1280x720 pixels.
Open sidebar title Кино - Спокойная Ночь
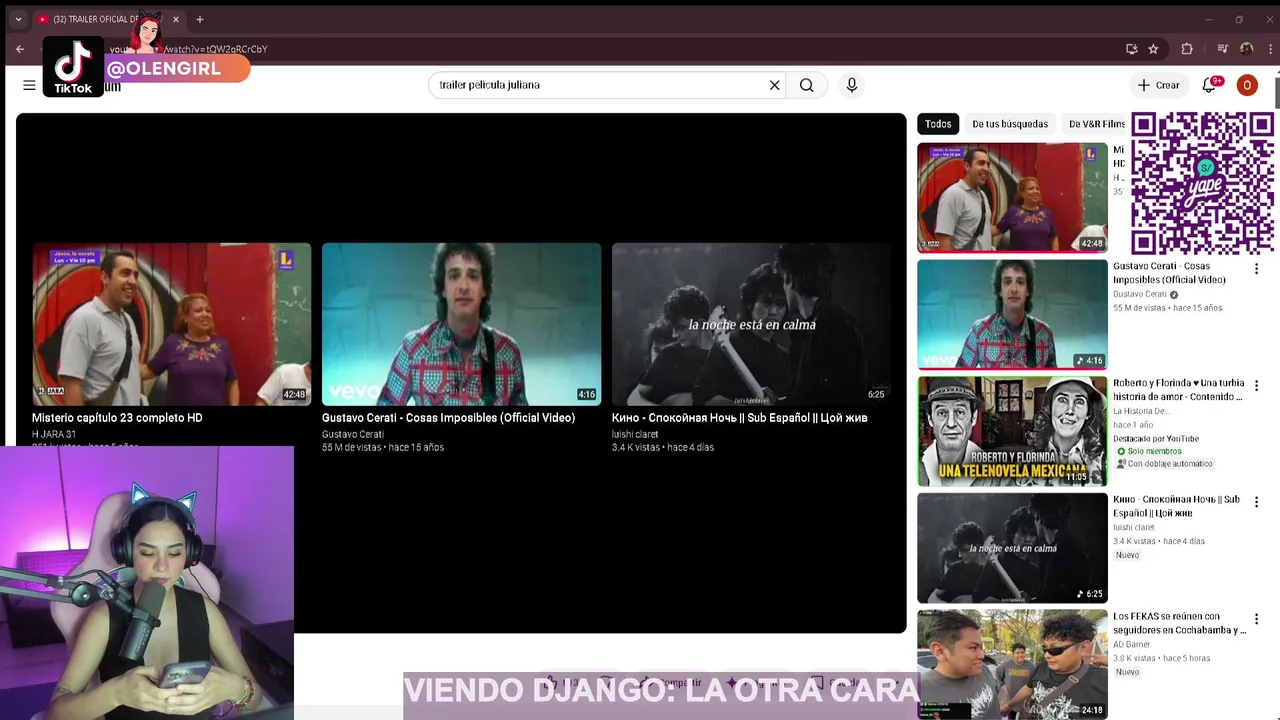(x=1176, y=506)
